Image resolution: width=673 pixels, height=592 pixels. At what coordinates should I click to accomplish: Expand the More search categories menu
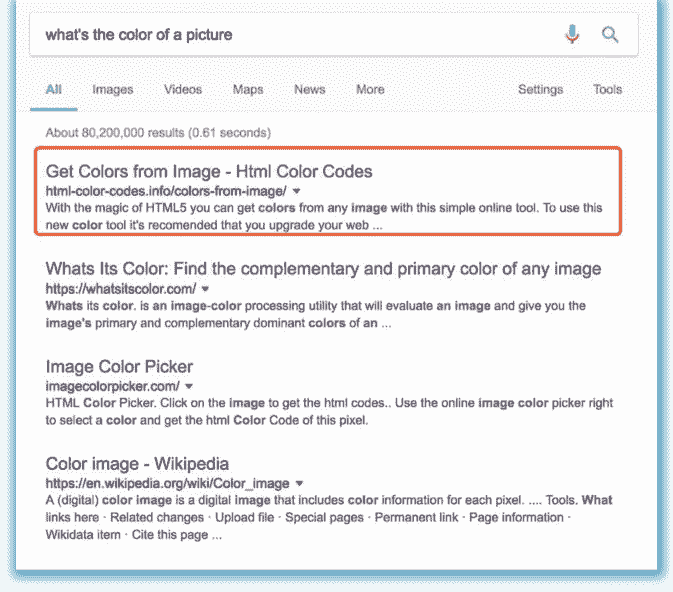click(370, 89)
